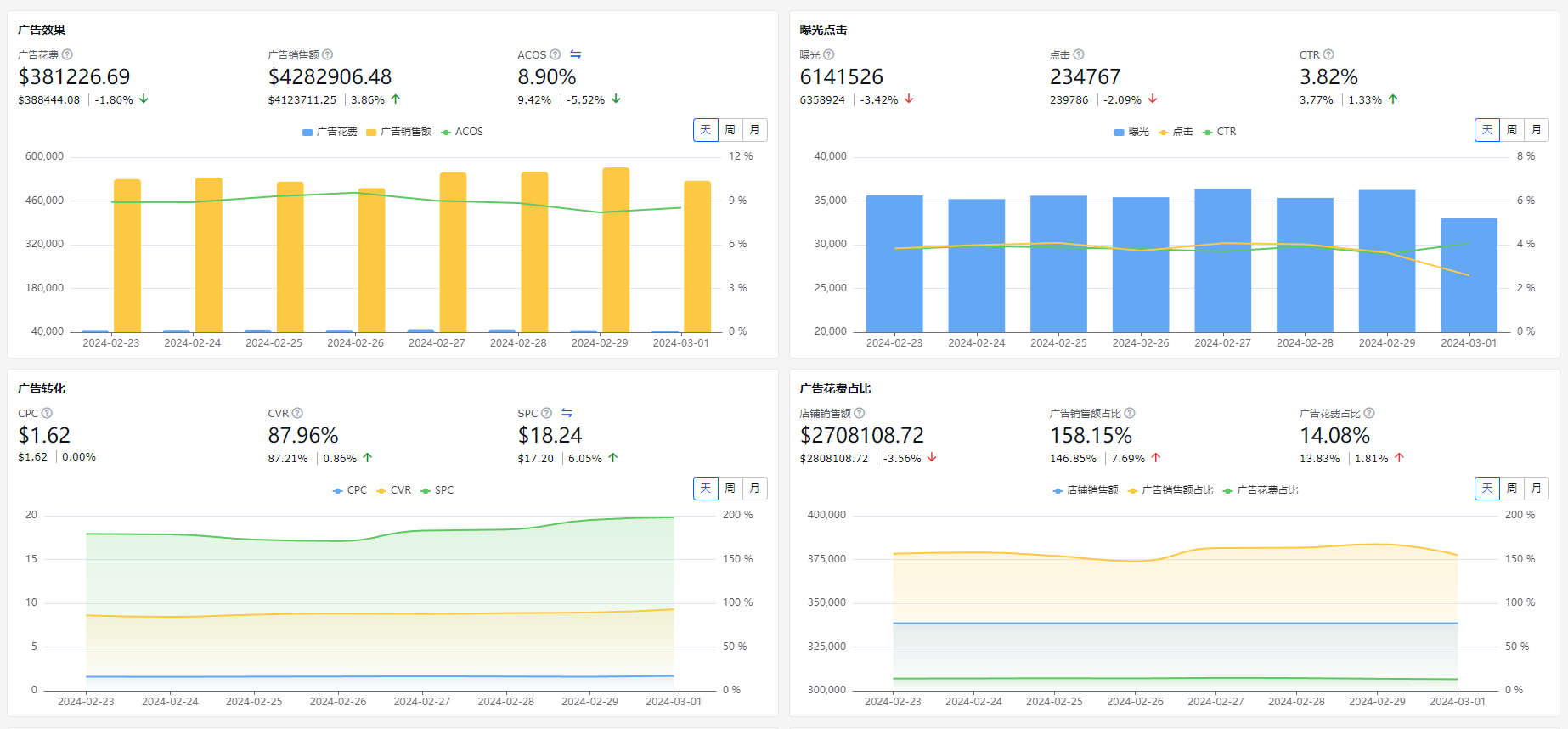Click the swap icon beside SPC
The width and height of the screenshot is (1568, 729).
point(567,413)
